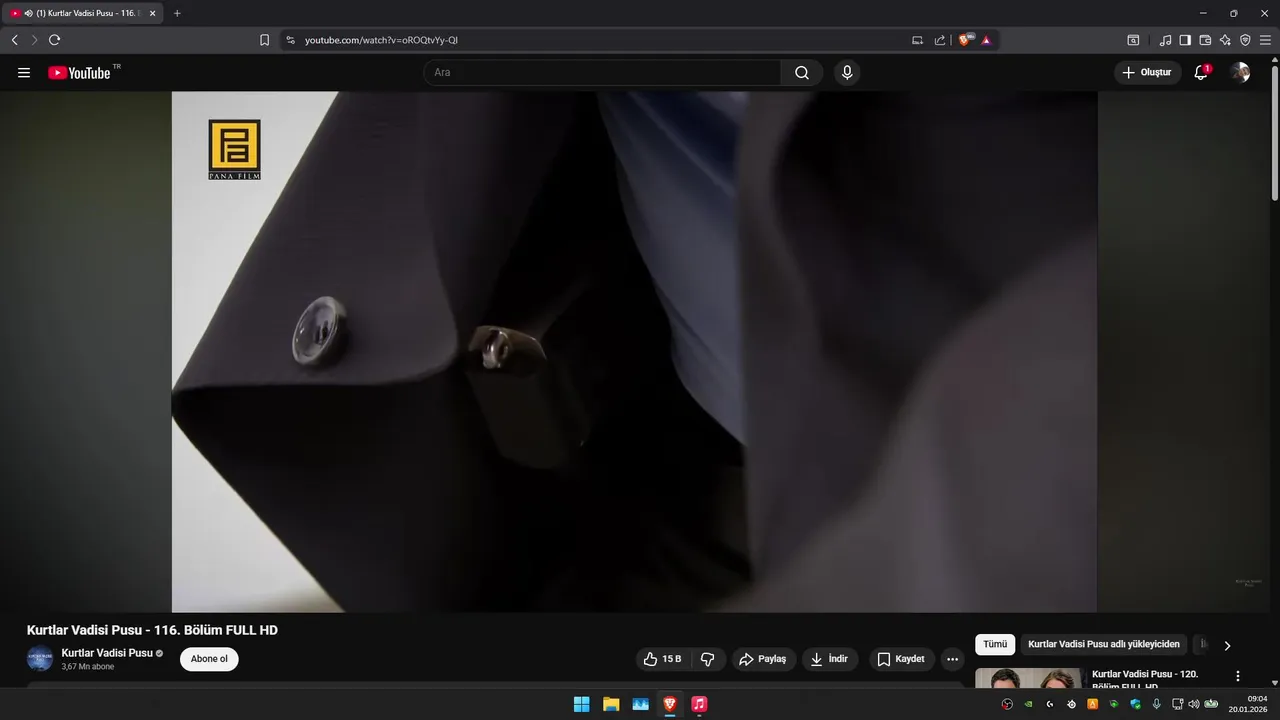Open the browser main menu

click(1265, 40)
